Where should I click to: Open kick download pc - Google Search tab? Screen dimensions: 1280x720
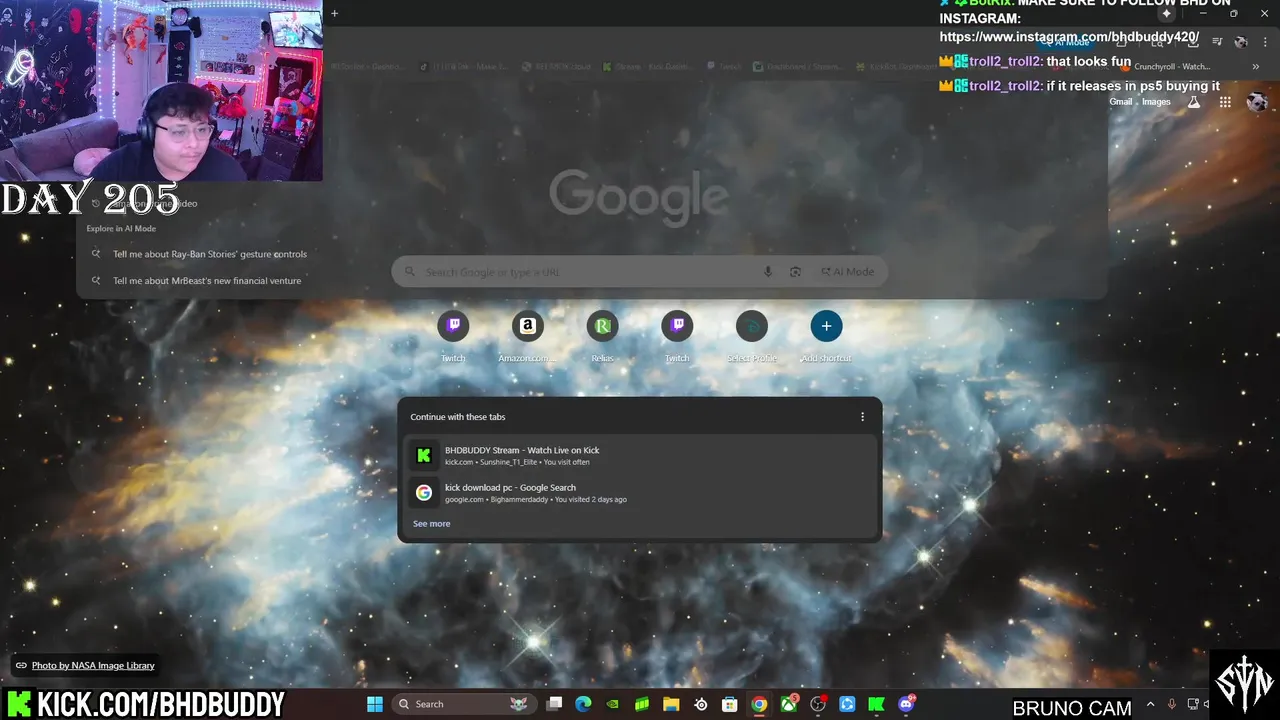point(640,493)
